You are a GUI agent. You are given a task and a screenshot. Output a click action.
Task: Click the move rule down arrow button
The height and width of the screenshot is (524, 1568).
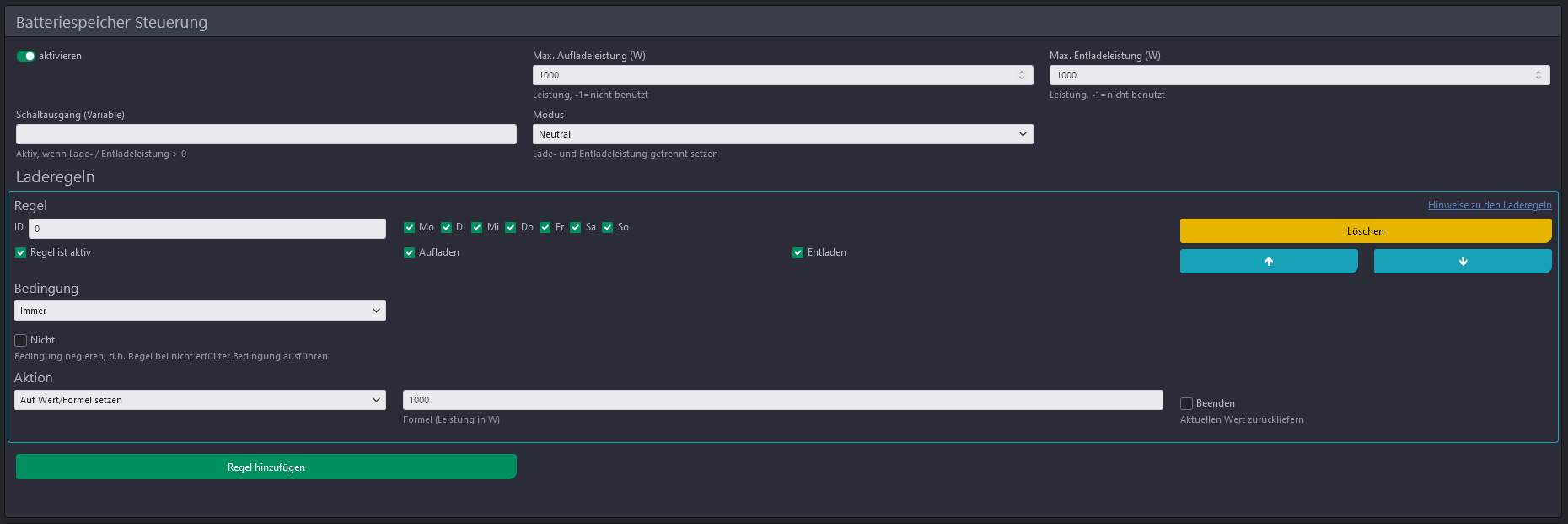click(1462, 262)
